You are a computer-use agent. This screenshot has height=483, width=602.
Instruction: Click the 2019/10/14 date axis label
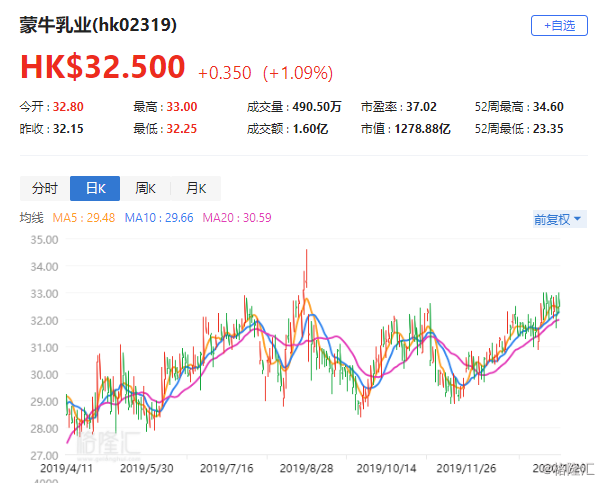386,468
